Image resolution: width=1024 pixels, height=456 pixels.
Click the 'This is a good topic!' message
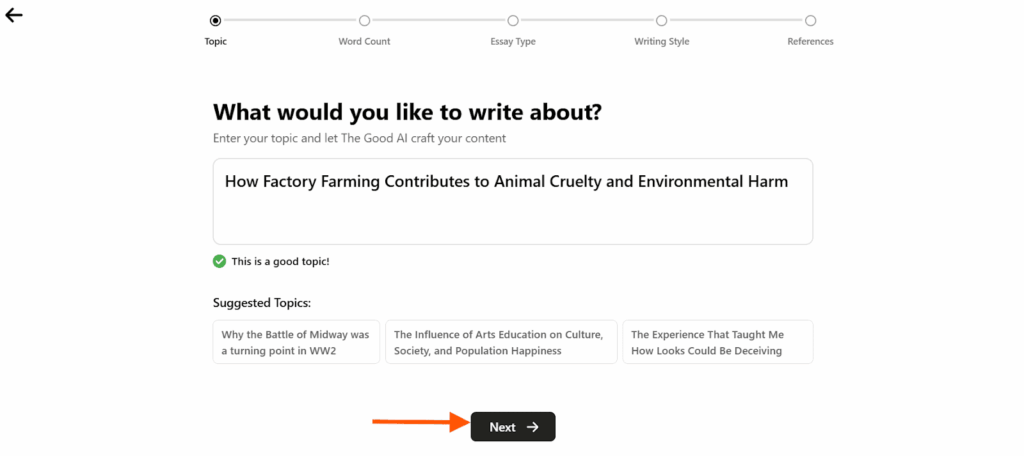click(281, 261)
